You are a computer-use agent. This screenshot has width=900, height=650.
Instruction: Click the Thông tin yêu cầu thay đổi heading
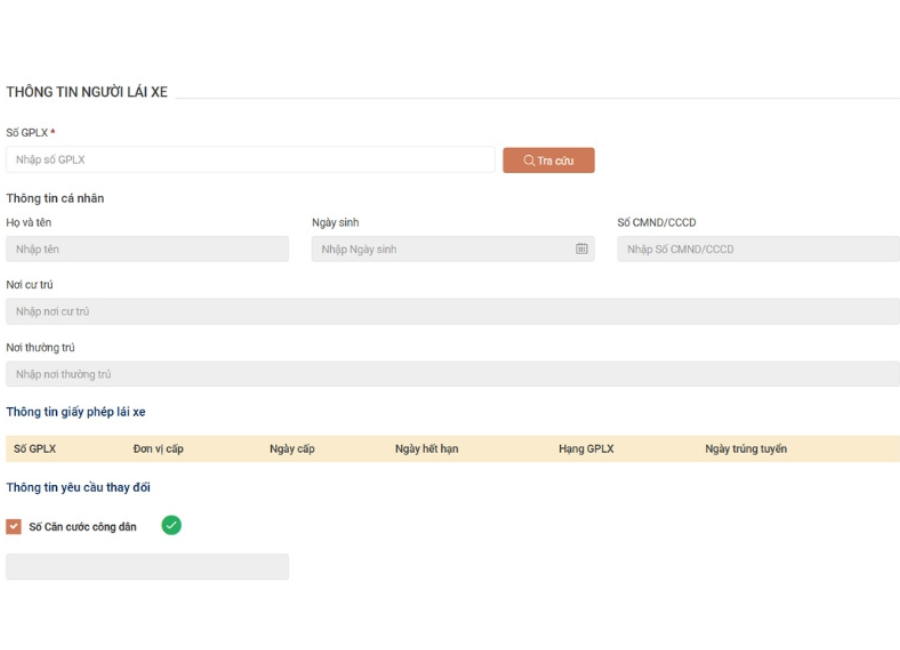pyautogui.click(x=78, y=488)
